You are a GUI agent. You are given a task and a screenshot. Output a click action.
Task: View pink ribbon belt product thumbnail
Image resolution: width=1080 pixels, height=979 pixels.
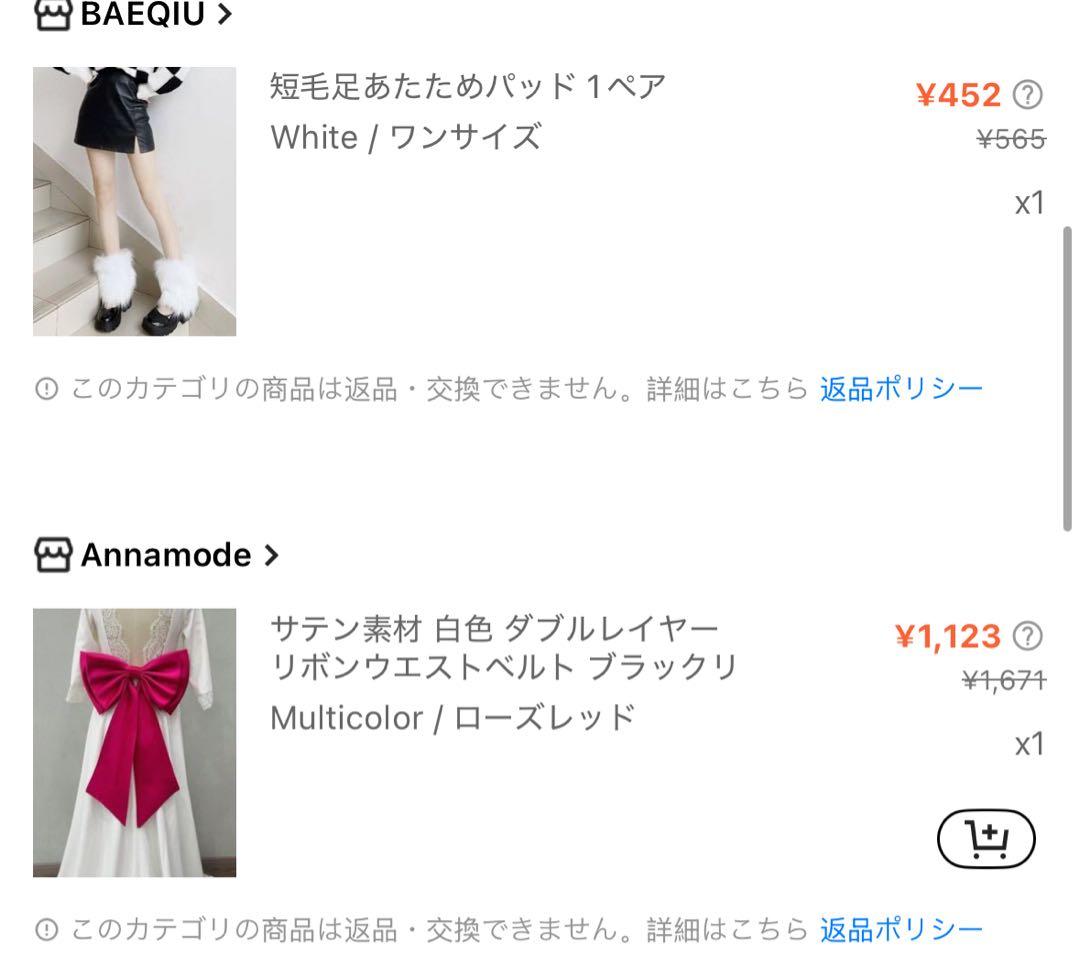pos(134,743)
